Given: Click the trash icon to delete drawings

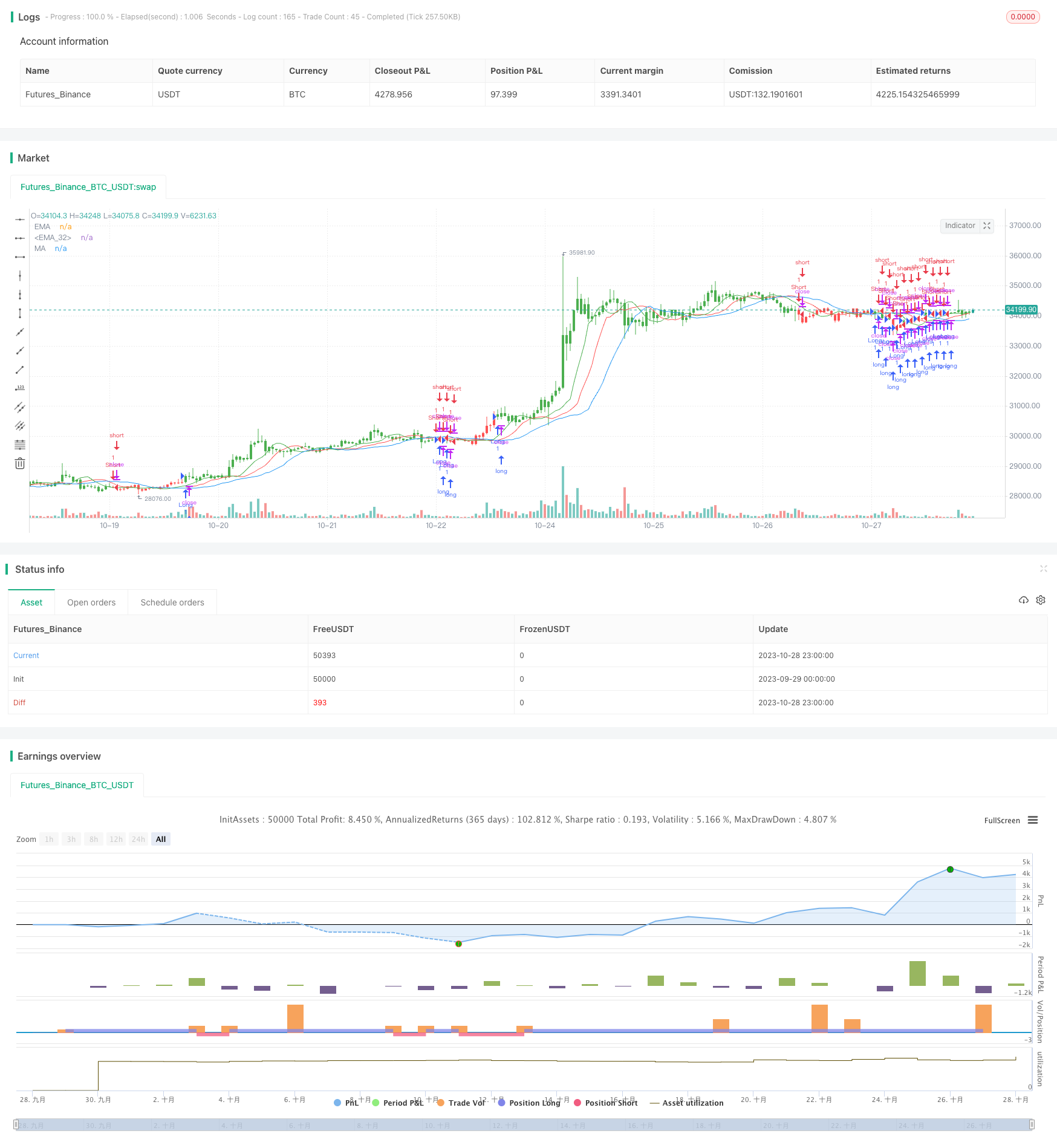Looking at the screenshot, I should coord(20,463).
